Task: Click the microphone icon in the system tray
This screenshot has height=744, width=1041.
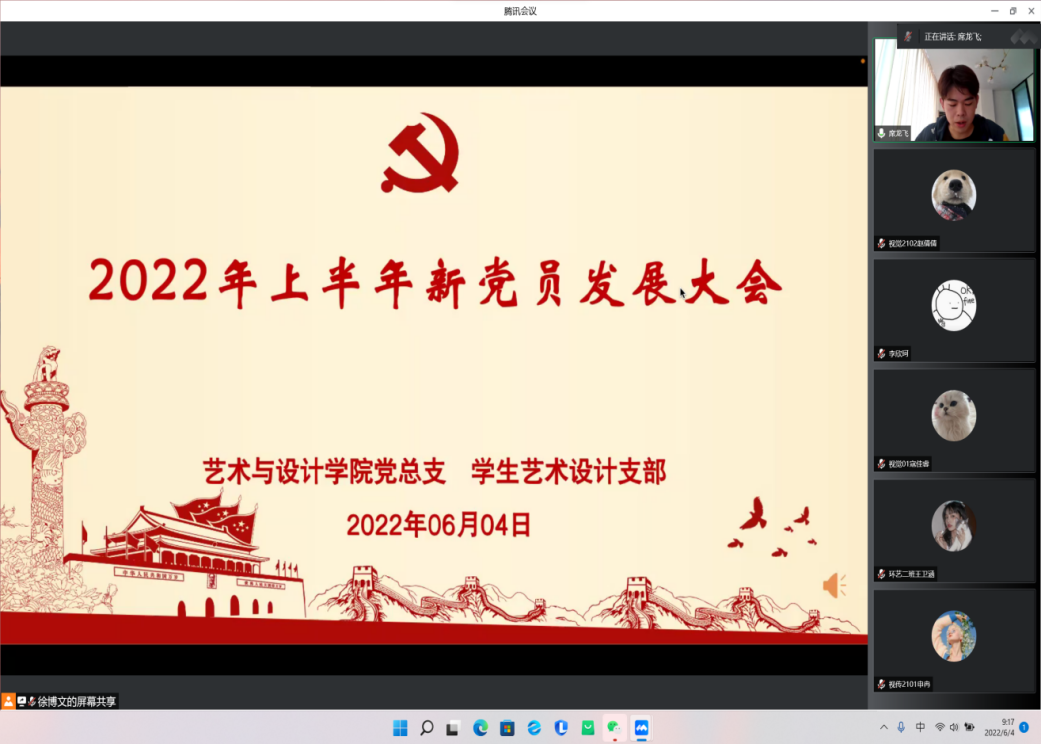Action: (x=901, y=728)
